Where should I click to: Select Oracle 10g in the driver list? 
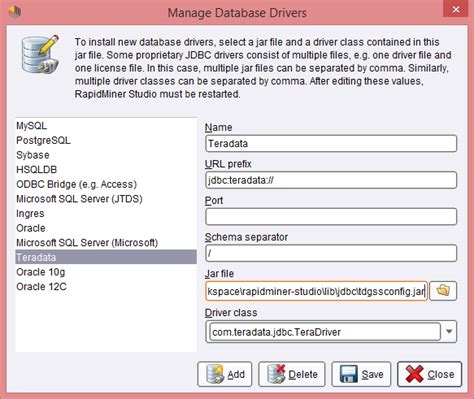[106, 272]
